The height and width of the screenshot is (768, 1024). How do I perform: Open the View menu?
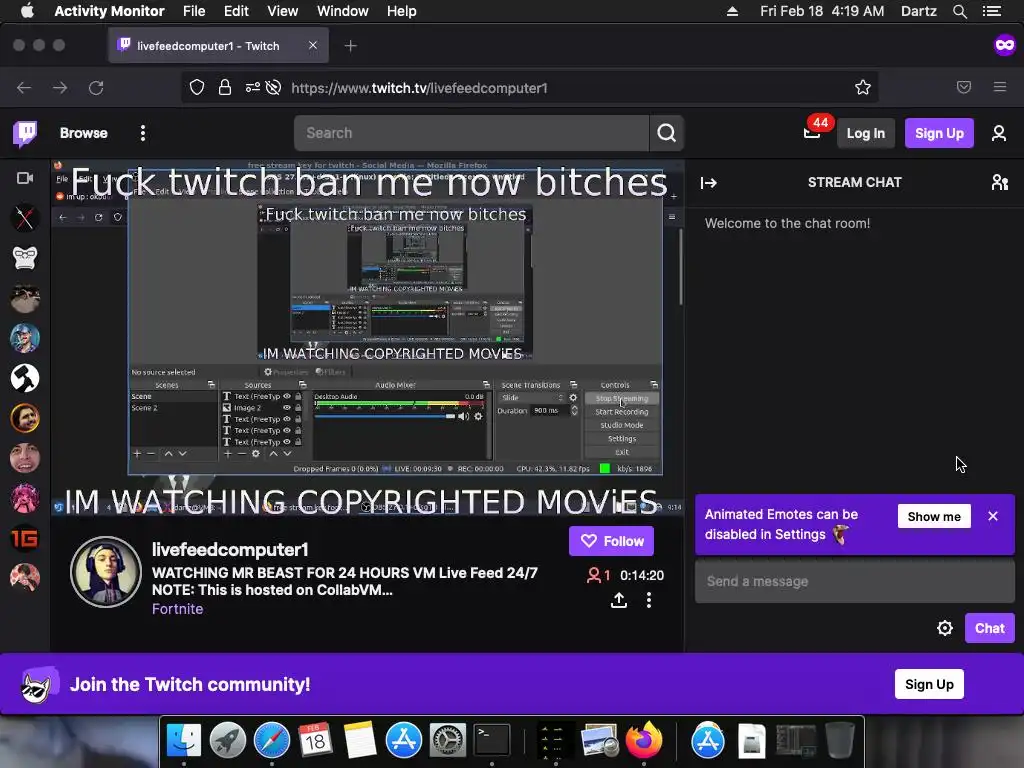pyautogui.click(x=282, y=11)
